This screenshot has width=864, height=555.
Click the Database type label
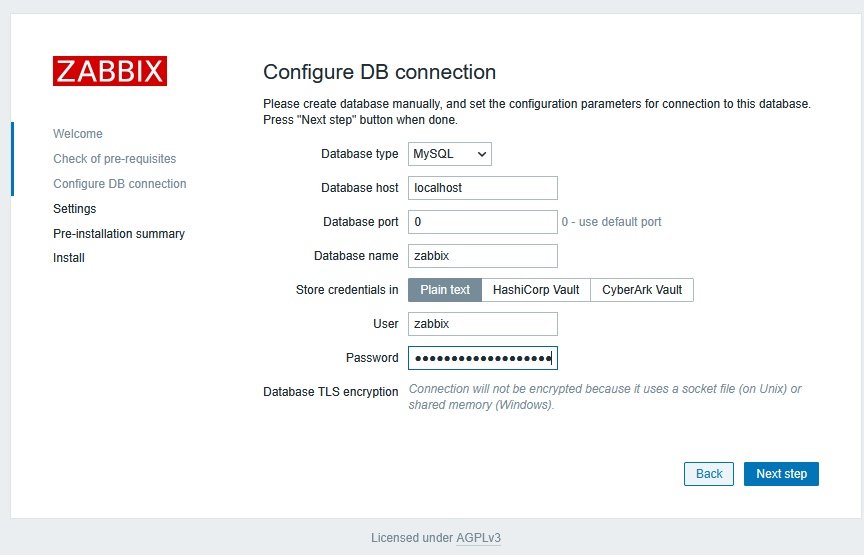pos(360,154)
